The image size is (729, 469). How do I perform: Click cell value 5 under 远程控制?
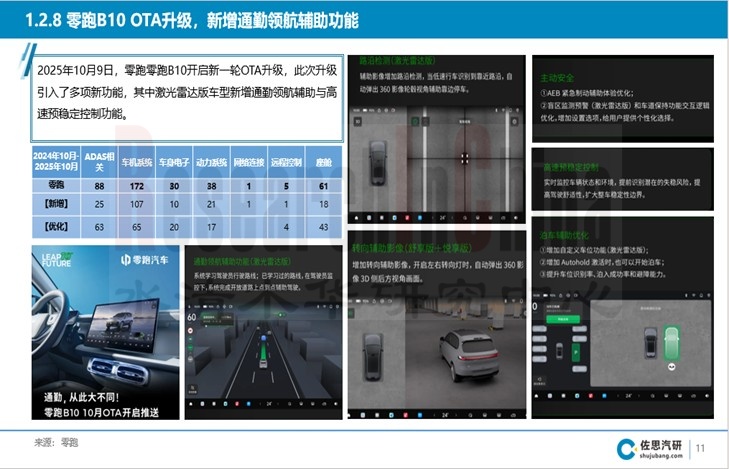[x=286, y=186]
